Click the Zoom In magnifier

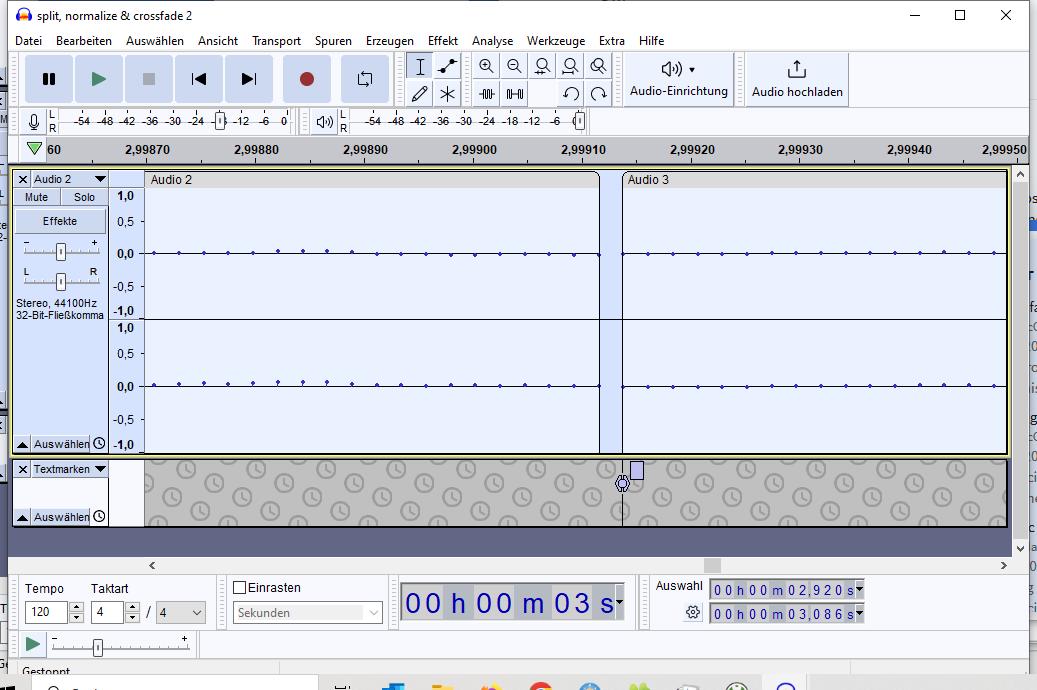(486, 67)
